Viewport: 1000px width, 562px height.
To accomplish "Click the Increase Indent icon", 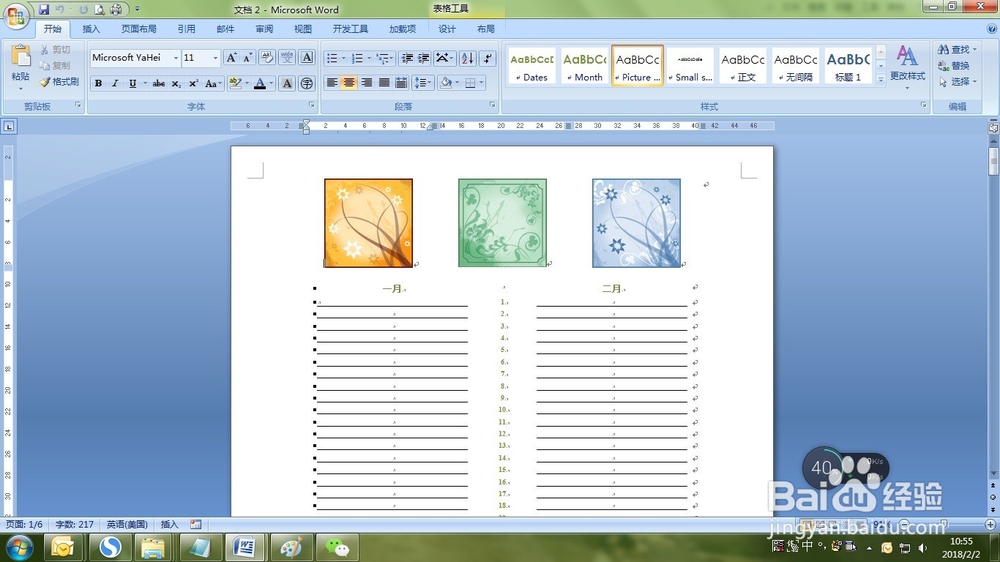I will 423,58.
